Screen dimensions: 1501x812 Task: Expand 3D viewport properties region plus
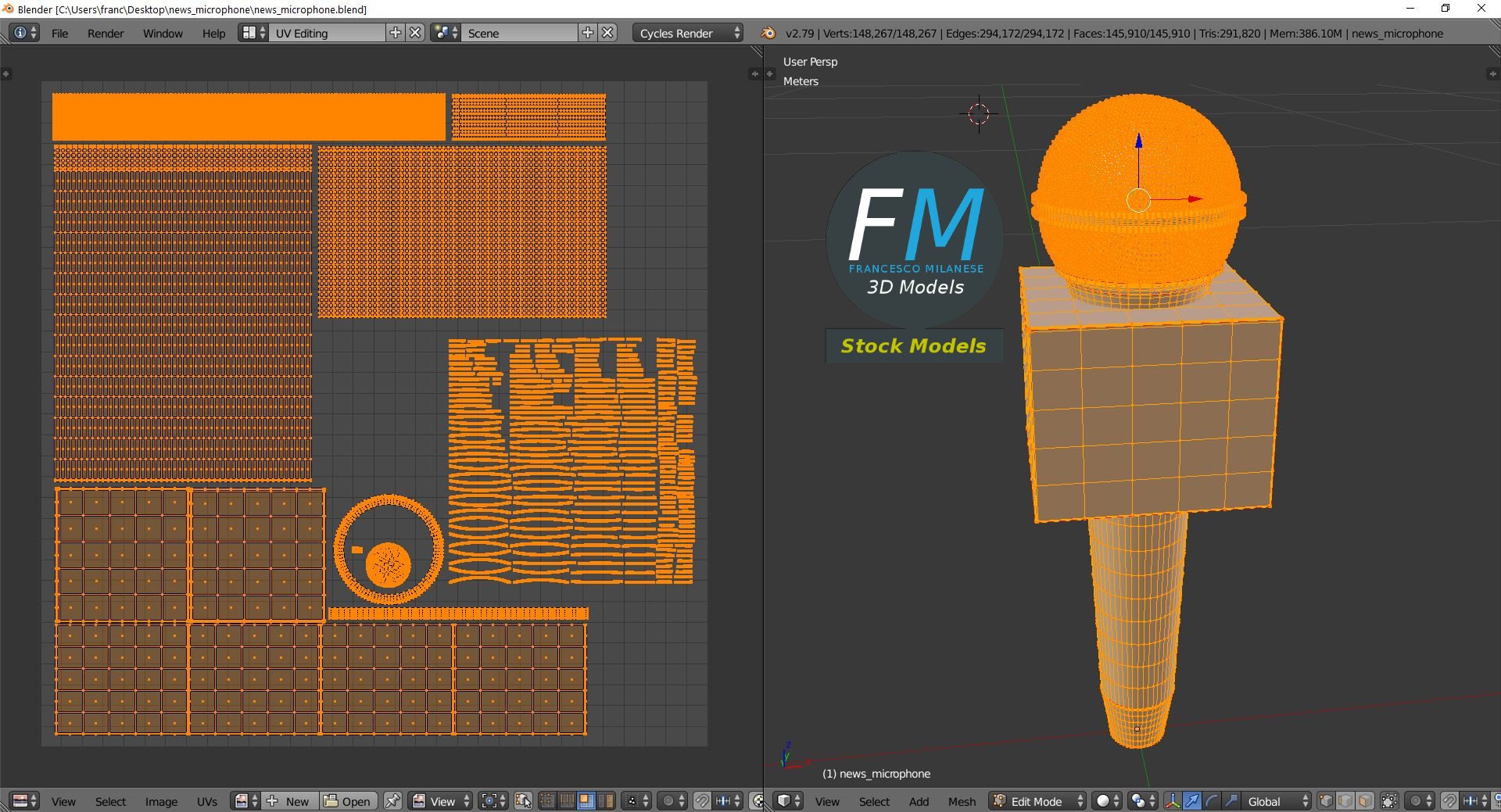1492,73
